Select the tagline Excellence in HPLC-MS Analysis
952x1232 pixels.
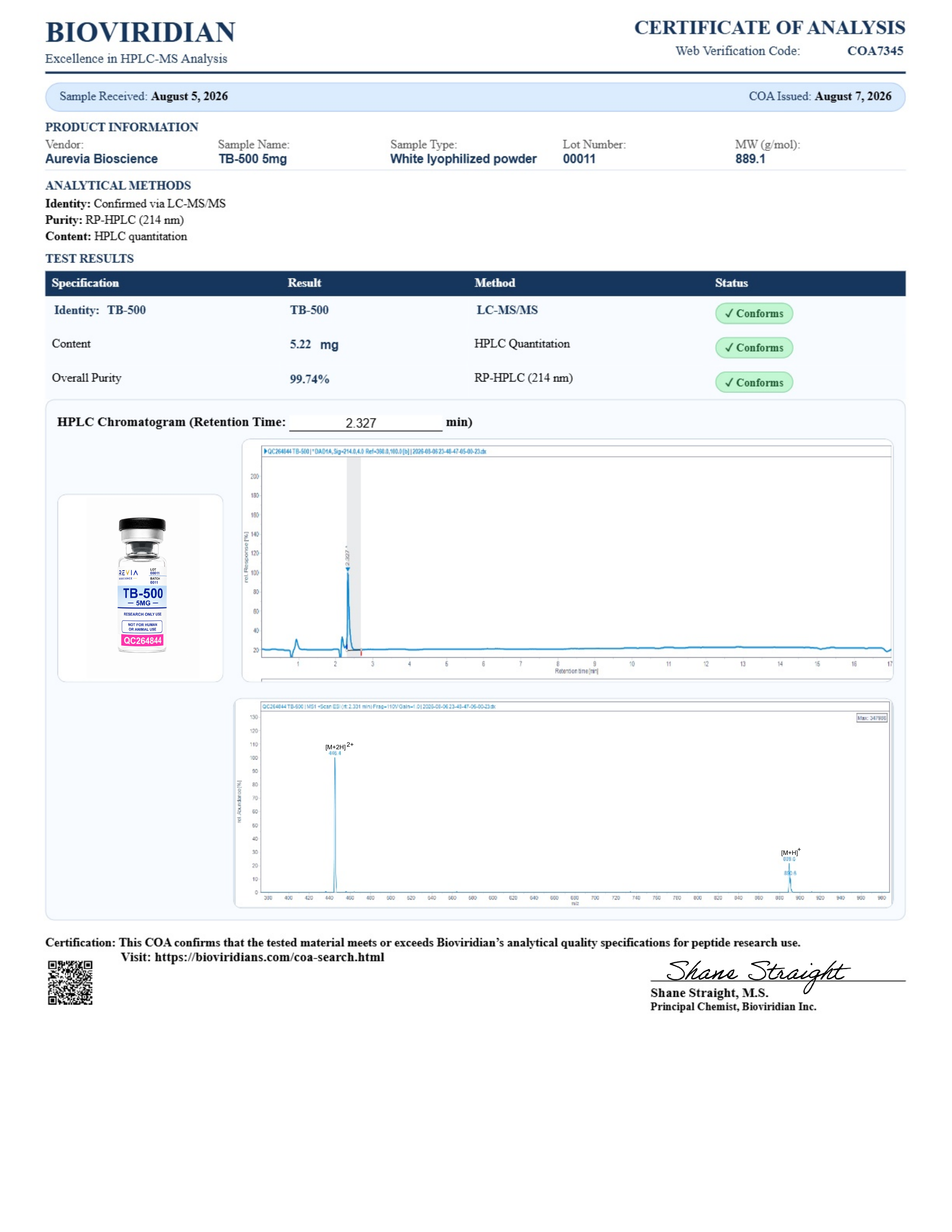[x=137, y=59]
